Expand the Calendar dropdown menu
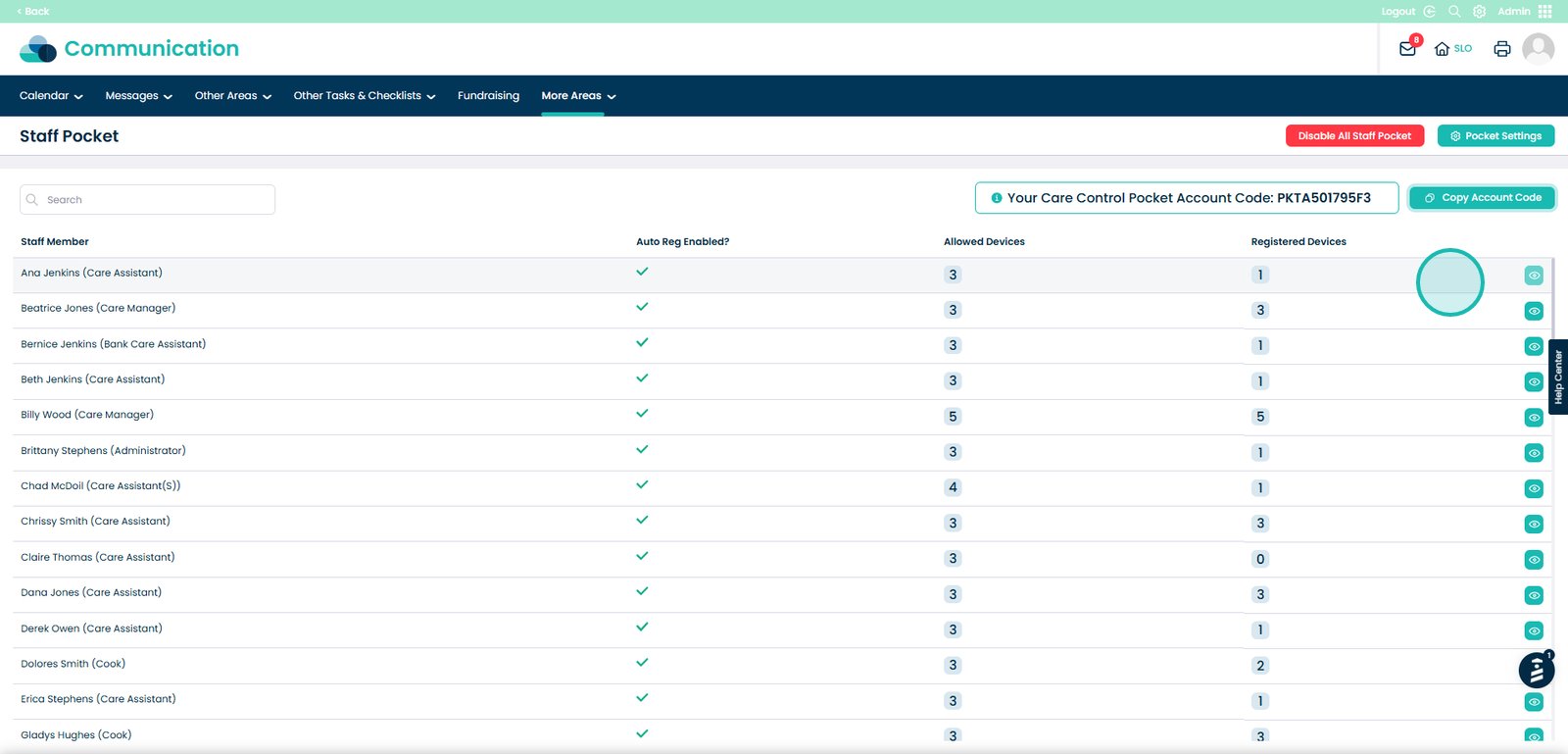Screen dimensions: 1568x754 51,96
